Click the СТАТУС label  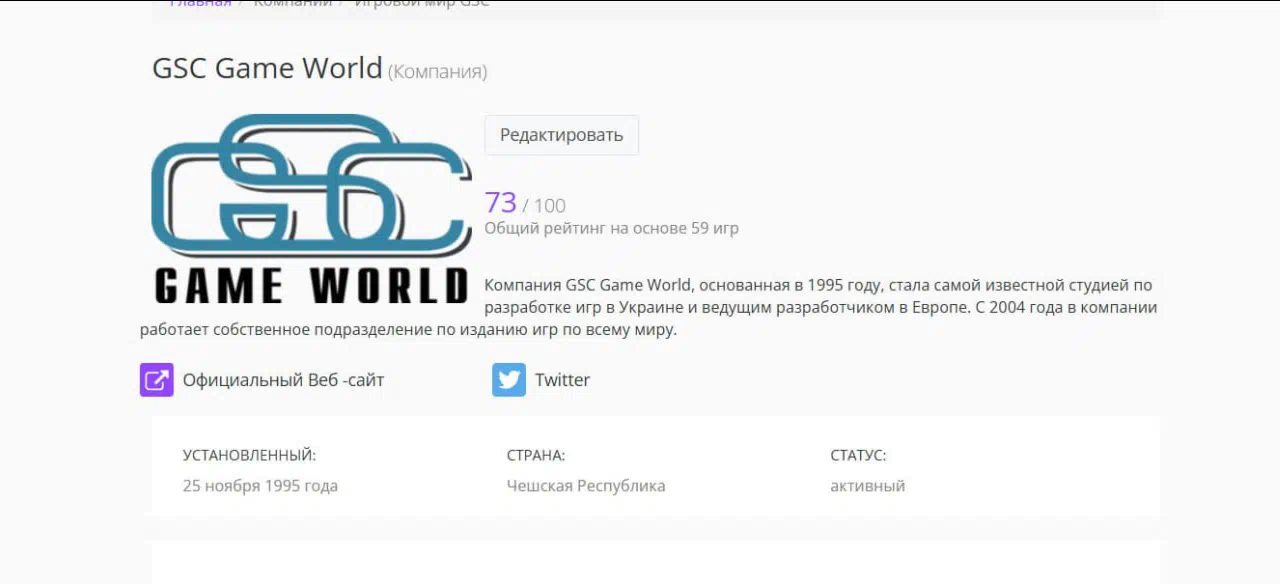click(x=858, y=455)
